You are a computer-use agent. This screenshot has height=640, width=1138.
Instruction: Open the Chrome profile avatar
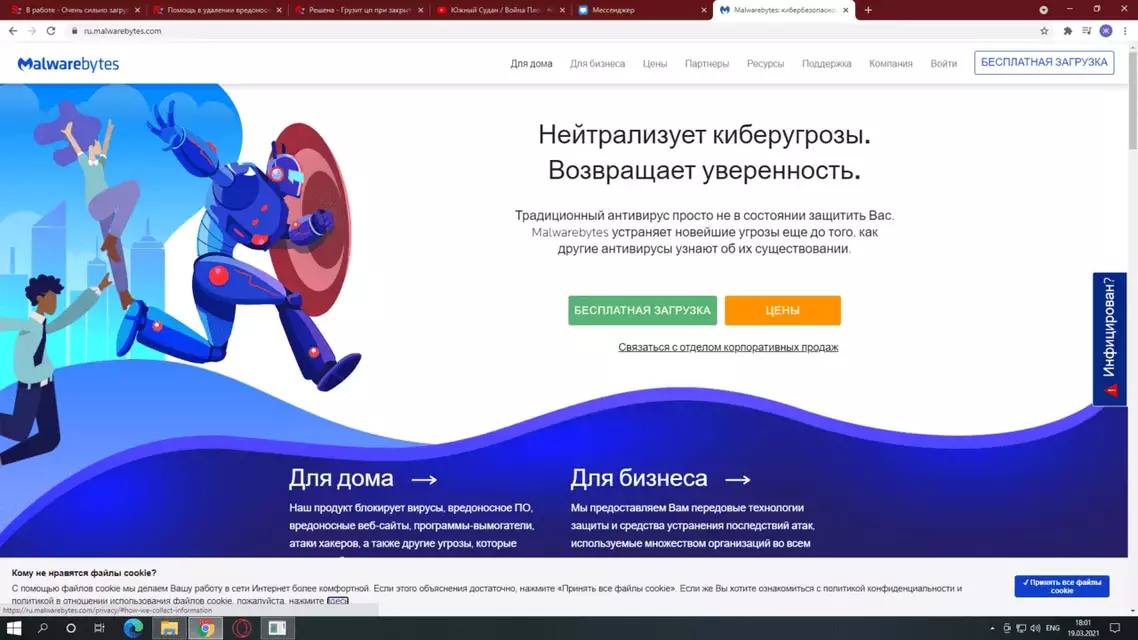click(x=1106, y=30)
